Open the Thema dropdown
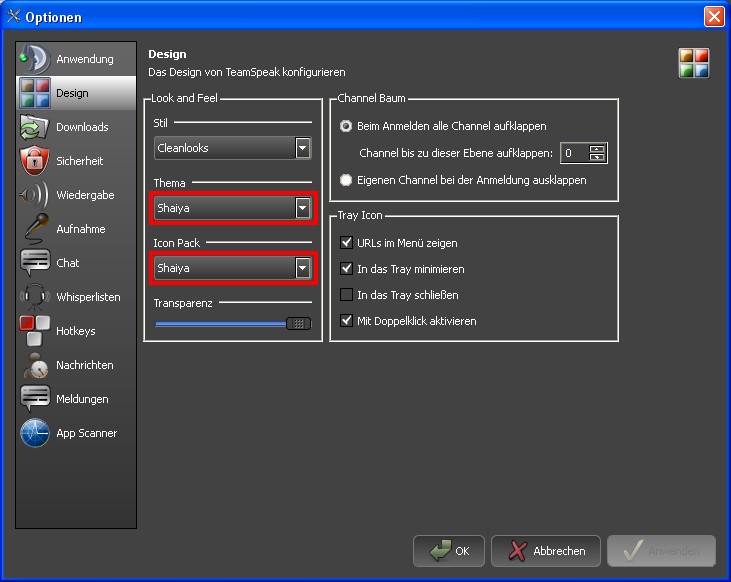731x582 pixels. [x=232, y=208]
